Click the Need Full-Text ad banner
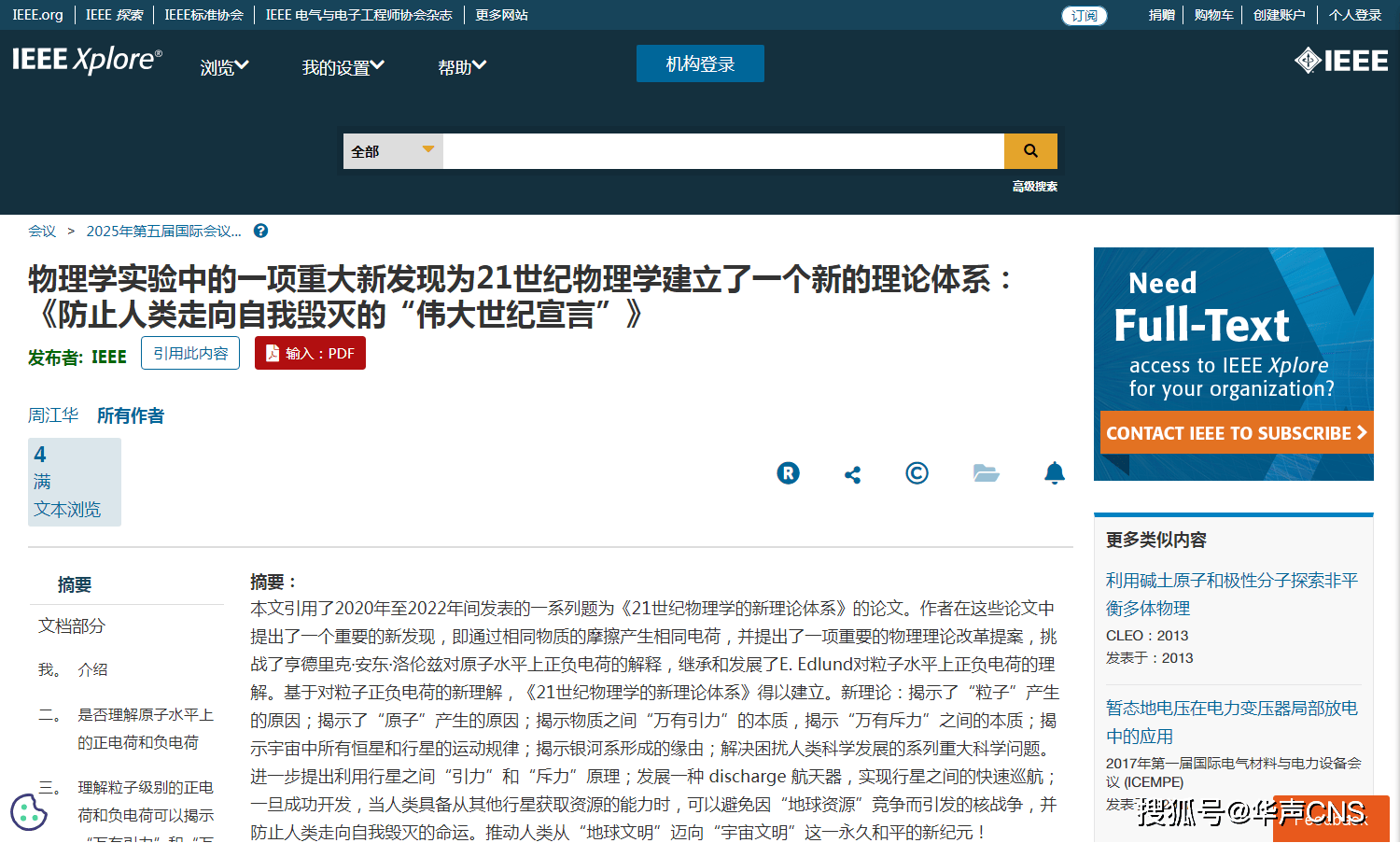The image size is (1400, 843). click(x=1234, y=364)
